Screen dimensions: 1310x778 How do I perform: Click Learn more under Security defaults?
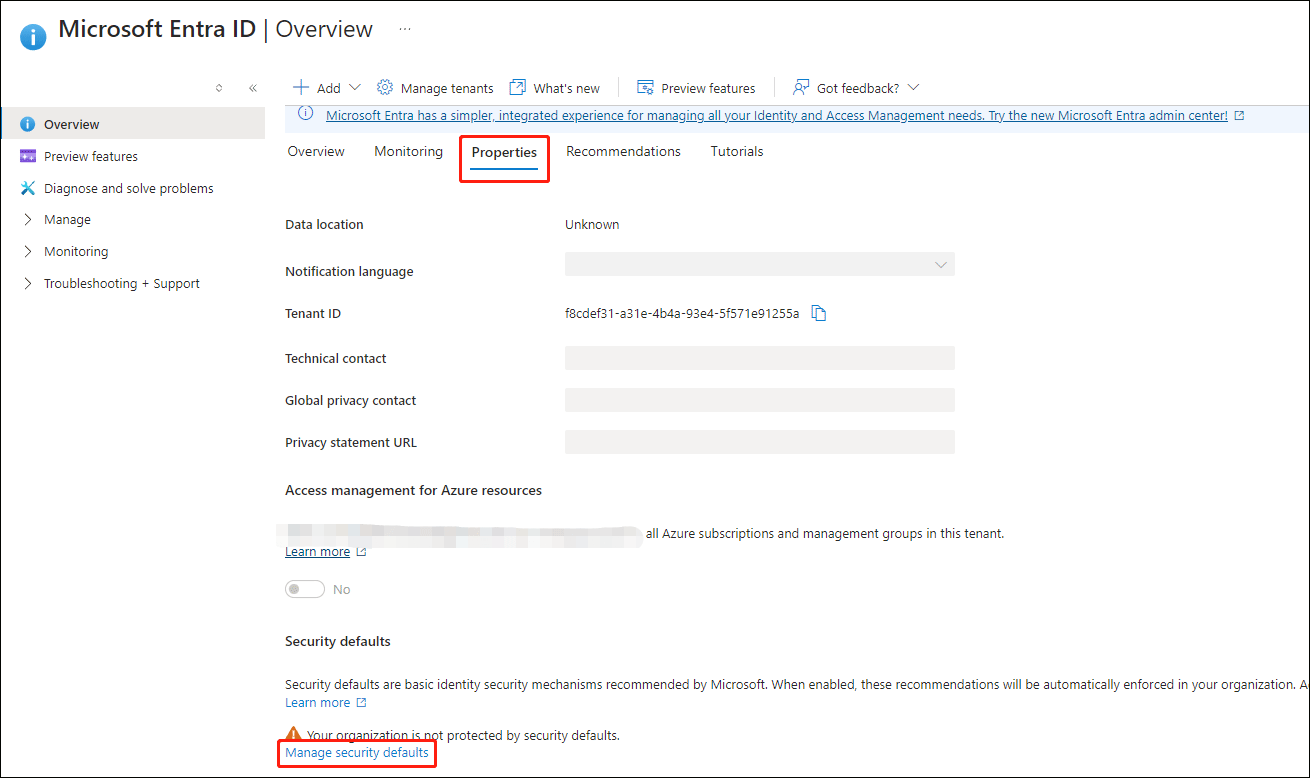pyautogui.click(x=317, y=703)
